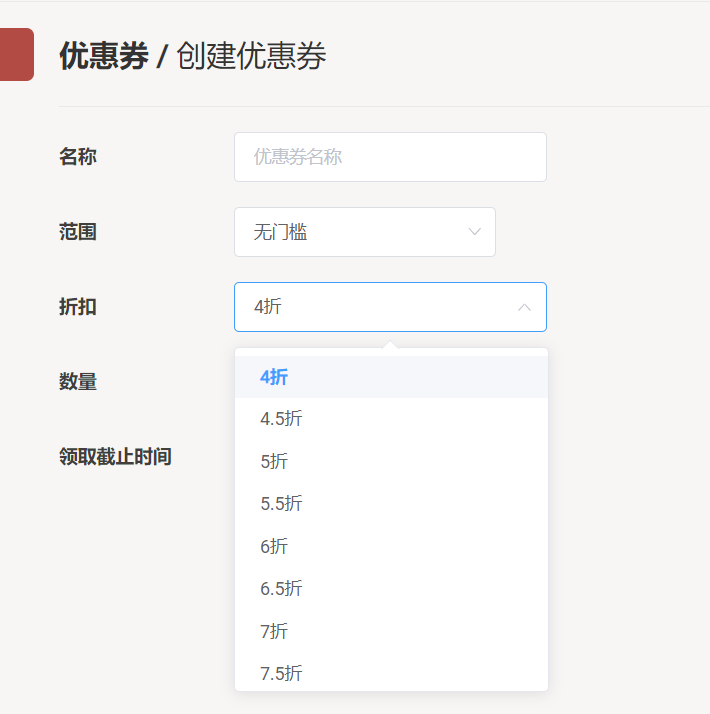Click the 优惠券名称 name input field

click(x=390, y=157)
